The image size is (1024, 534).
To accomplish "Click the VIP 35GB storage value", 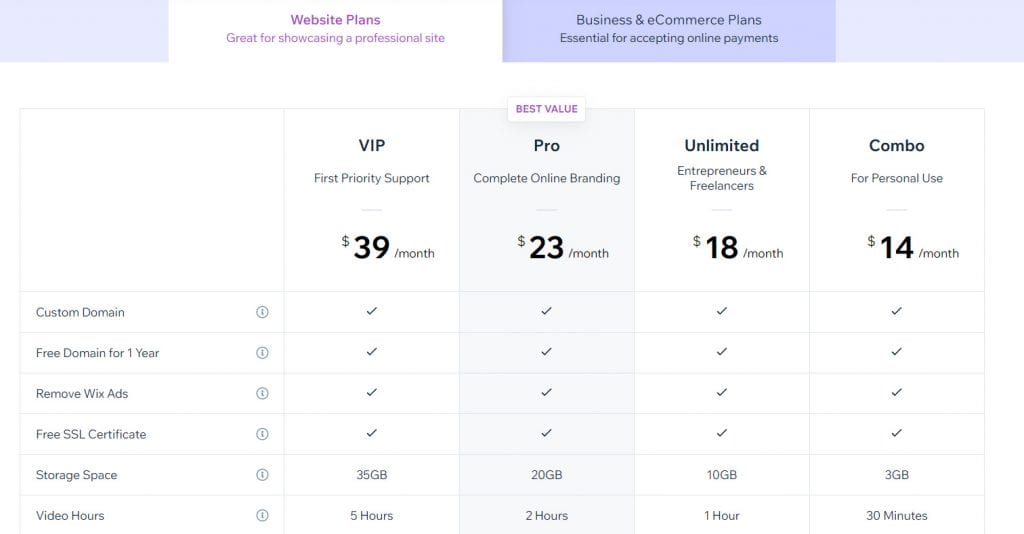I will 372,475.
